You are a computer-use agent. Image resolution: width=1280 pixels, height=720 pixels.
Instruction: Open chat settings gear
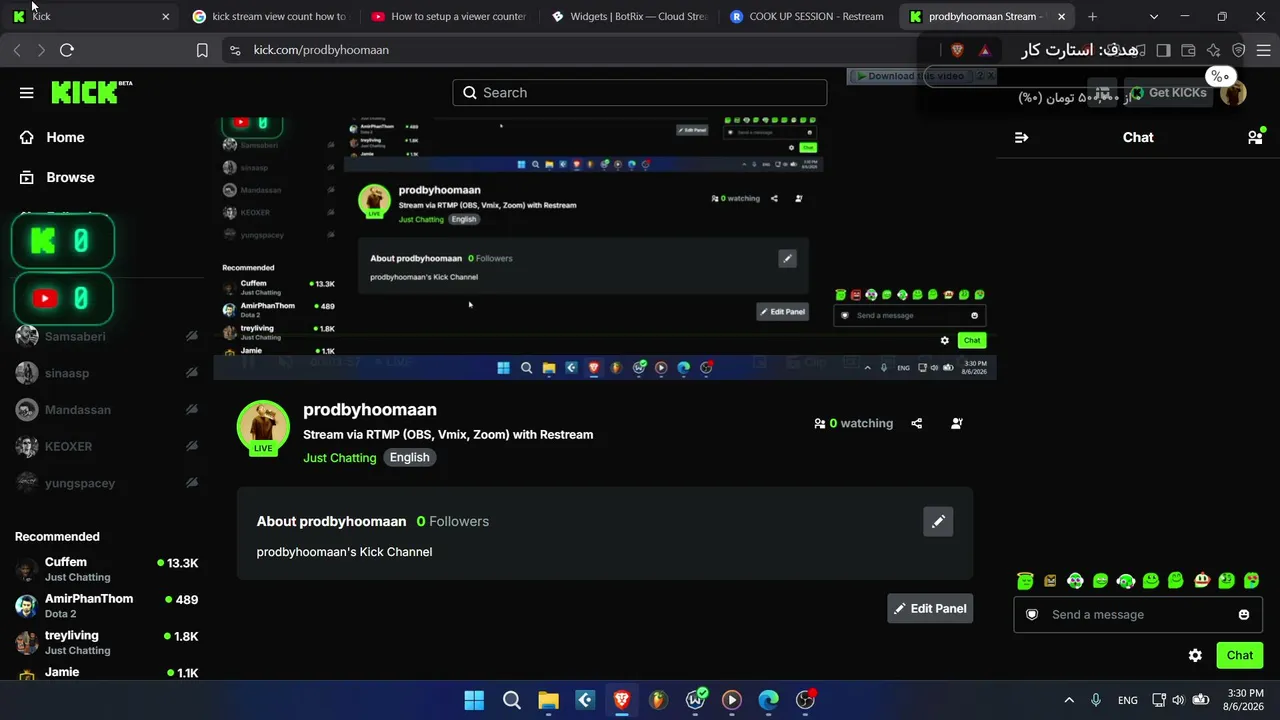click(1195, 656)
